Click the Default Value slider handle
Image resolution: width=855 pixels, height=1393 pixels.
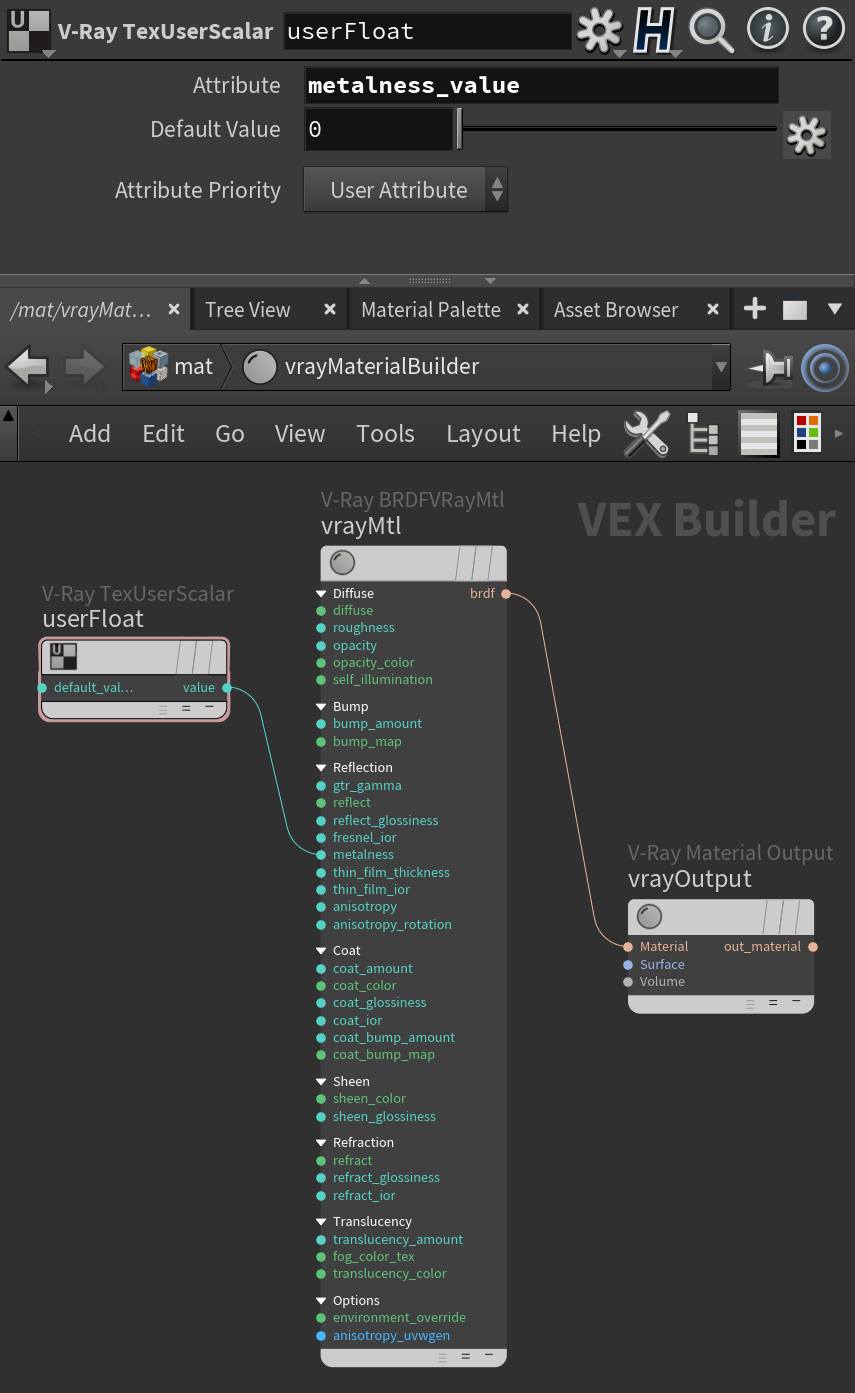coord(459,129)
